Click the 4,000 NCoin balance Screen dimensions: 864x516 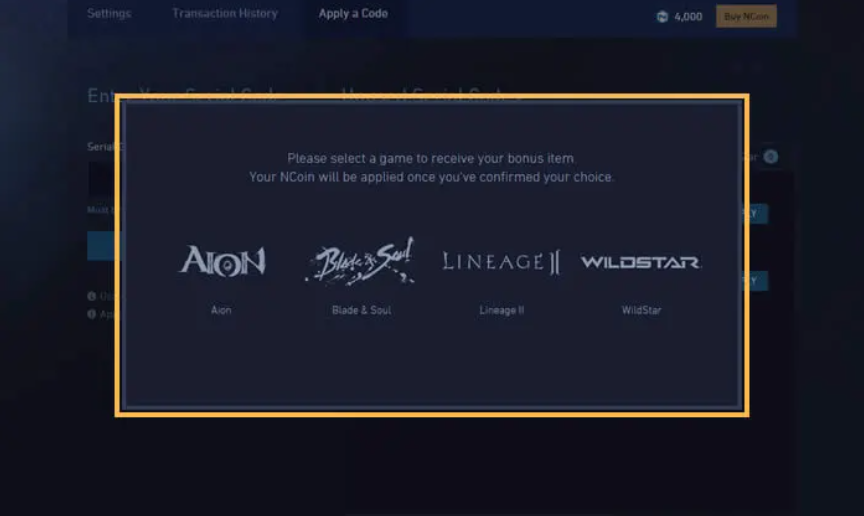coord(688,17)
